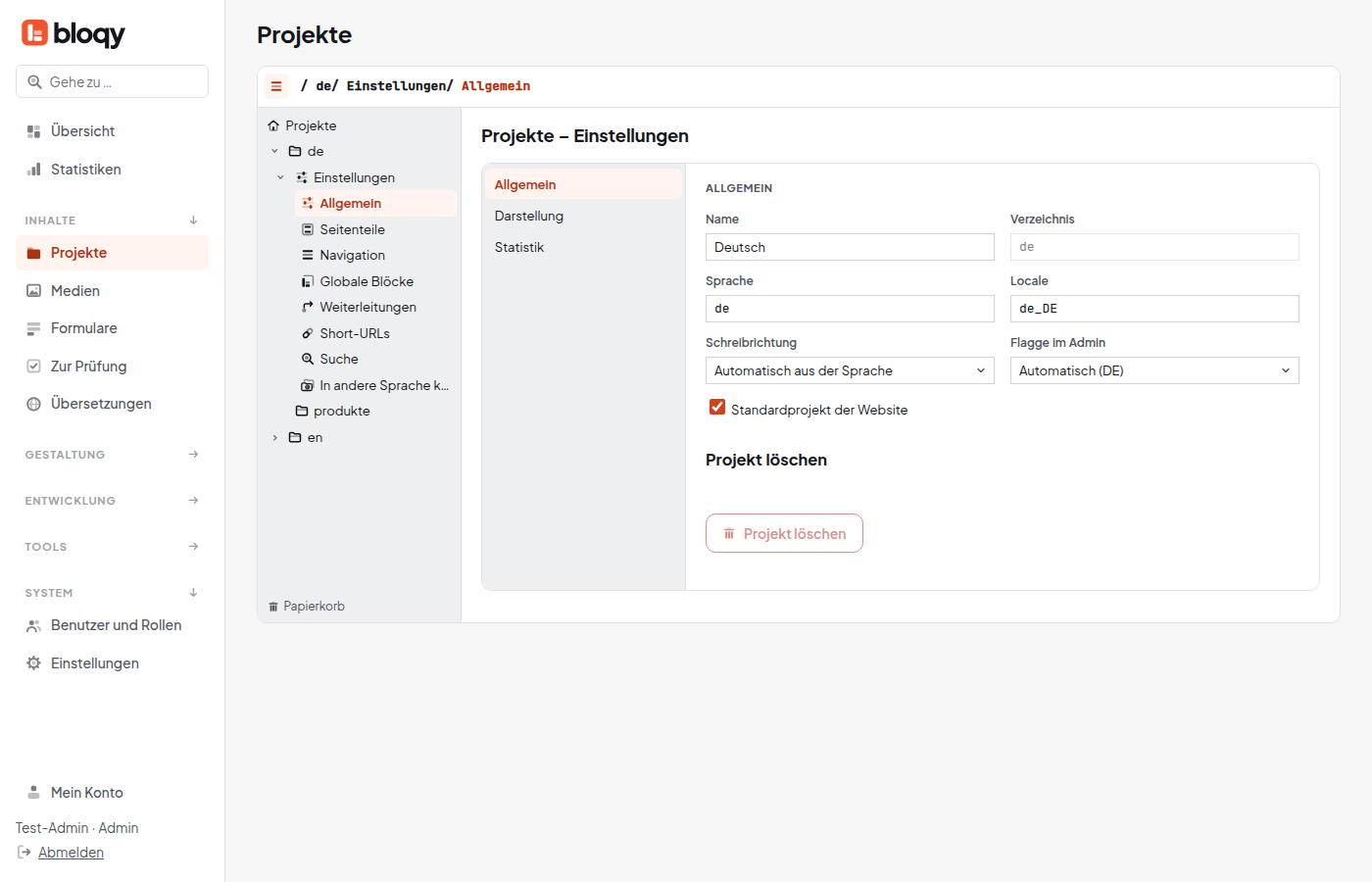Click into the Name input field
1372x882 pixels.
(850, 247)
